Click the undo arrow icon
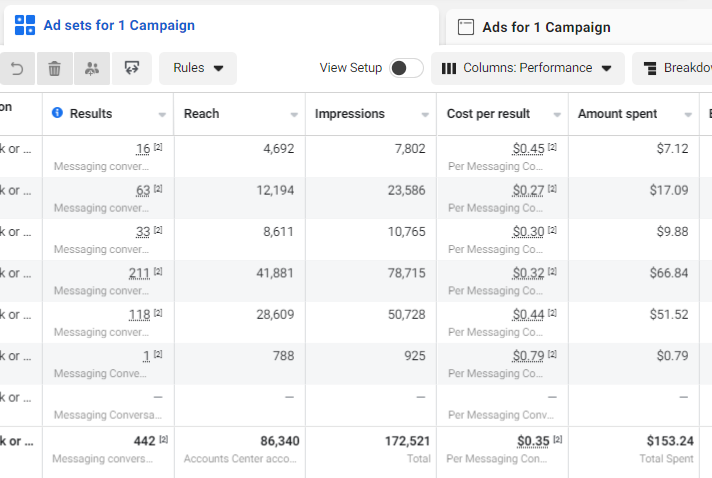 [17, 69]
